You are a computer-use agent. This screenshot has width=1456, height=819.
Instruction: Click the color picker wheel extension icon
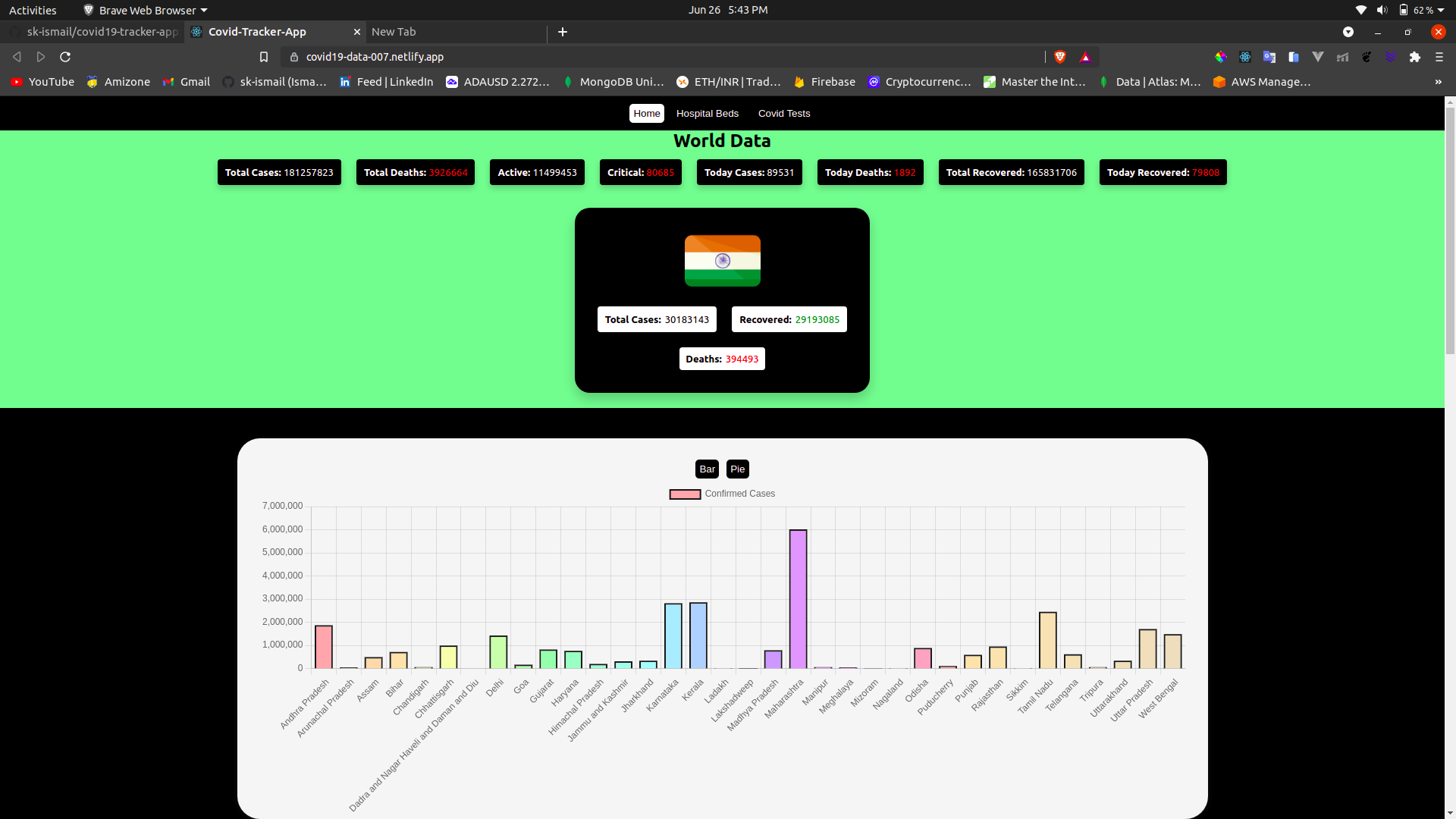click(1221, 57)
